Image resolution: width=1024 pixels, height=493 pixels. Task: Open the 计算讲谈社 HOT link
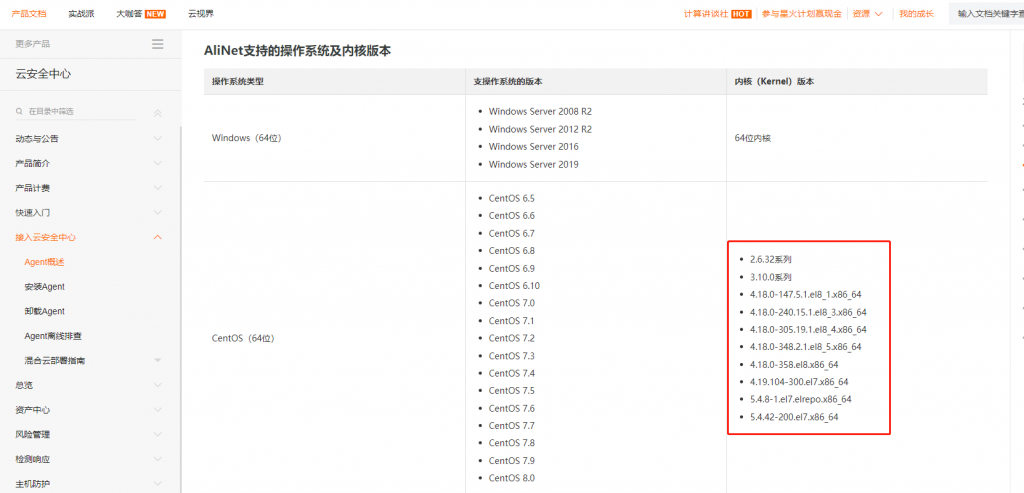[717, 14]
